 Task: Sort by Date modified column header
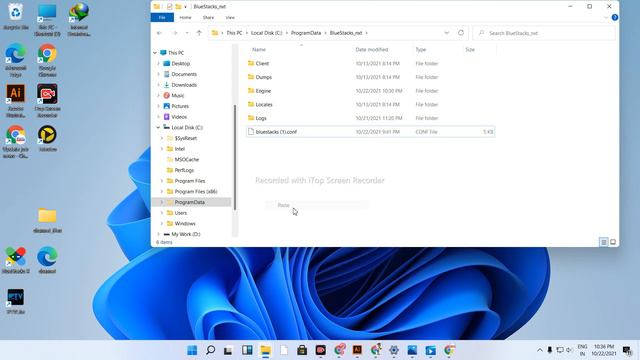pos(371,49)
